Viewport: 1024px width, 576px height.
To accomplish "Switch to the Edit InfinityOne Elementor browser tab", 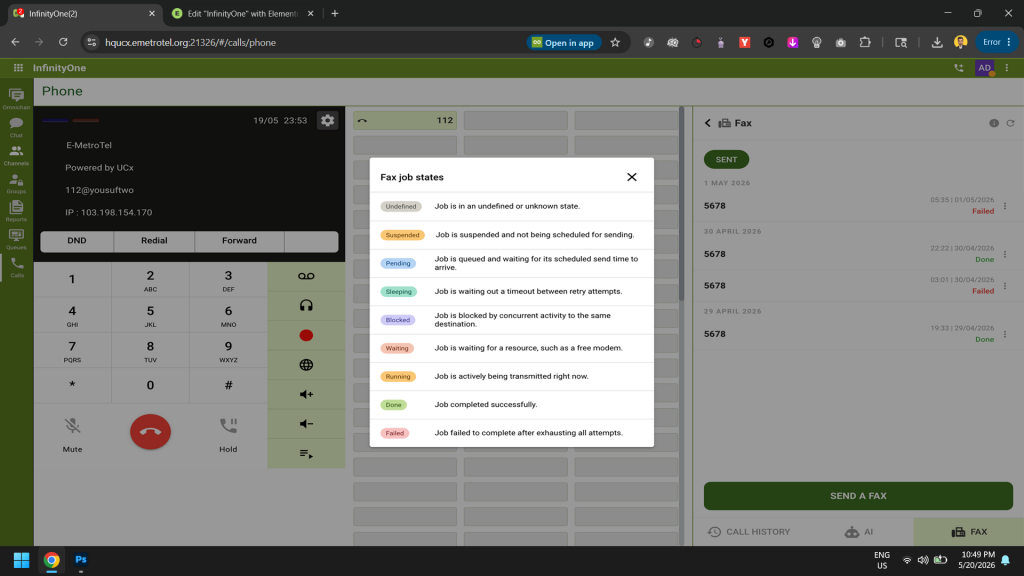I will [242, 14].
